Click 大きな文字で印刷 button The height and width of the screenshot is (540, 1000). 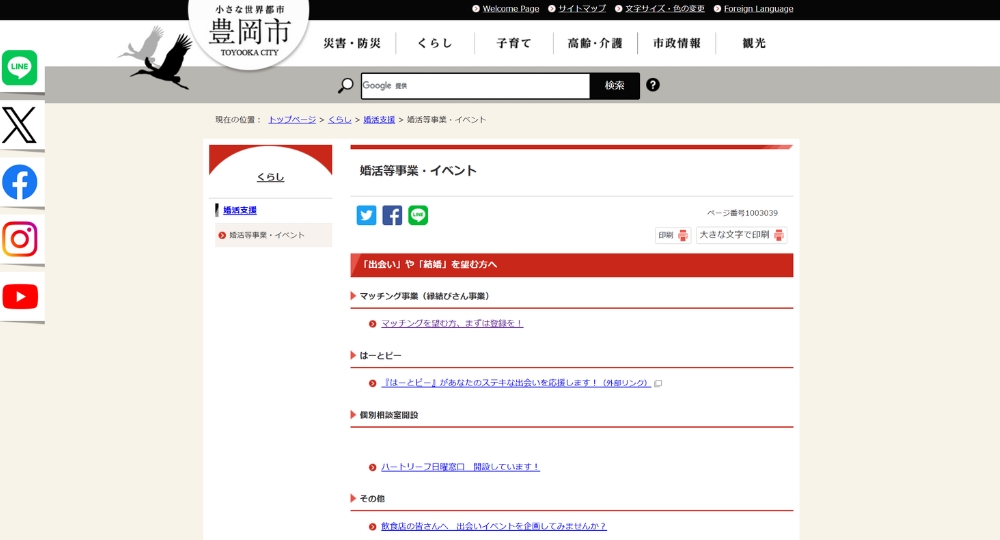point(741,235)
